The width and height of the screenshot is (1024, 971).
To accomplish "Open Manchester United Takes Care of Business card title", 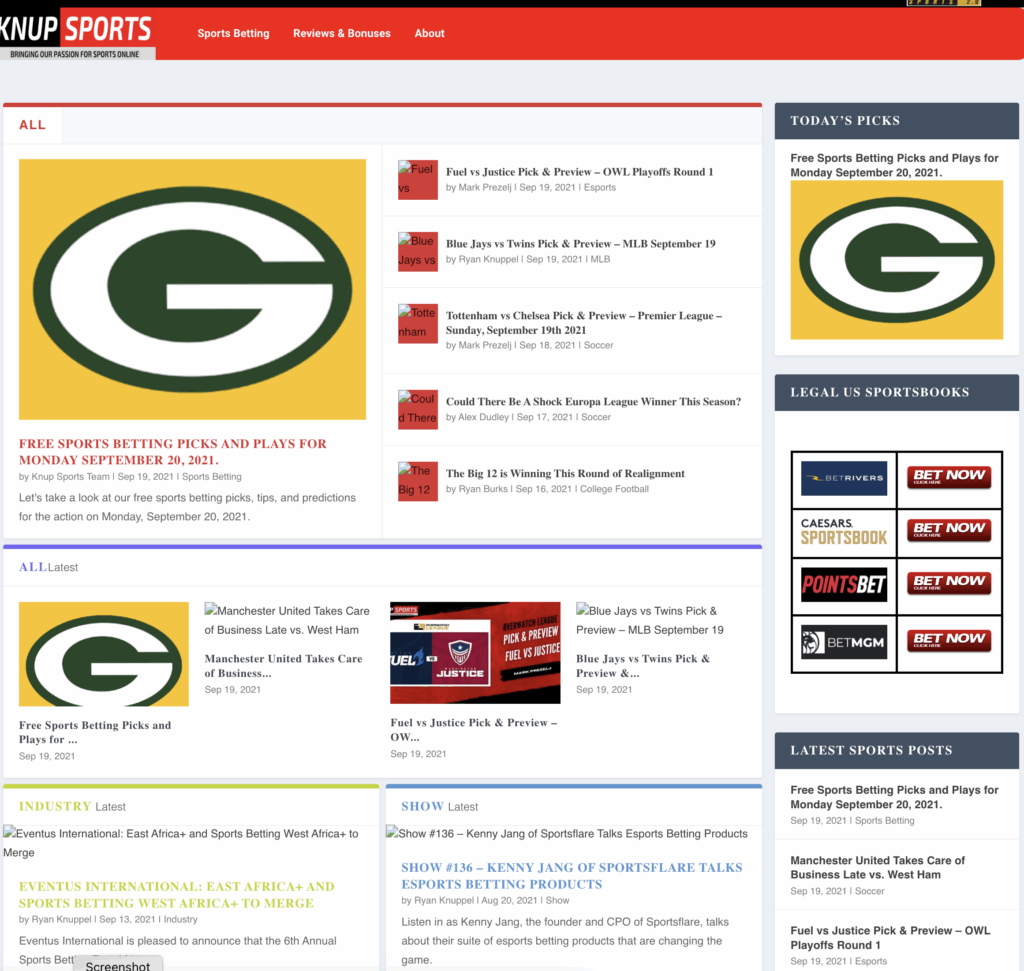I will [283, 665].
